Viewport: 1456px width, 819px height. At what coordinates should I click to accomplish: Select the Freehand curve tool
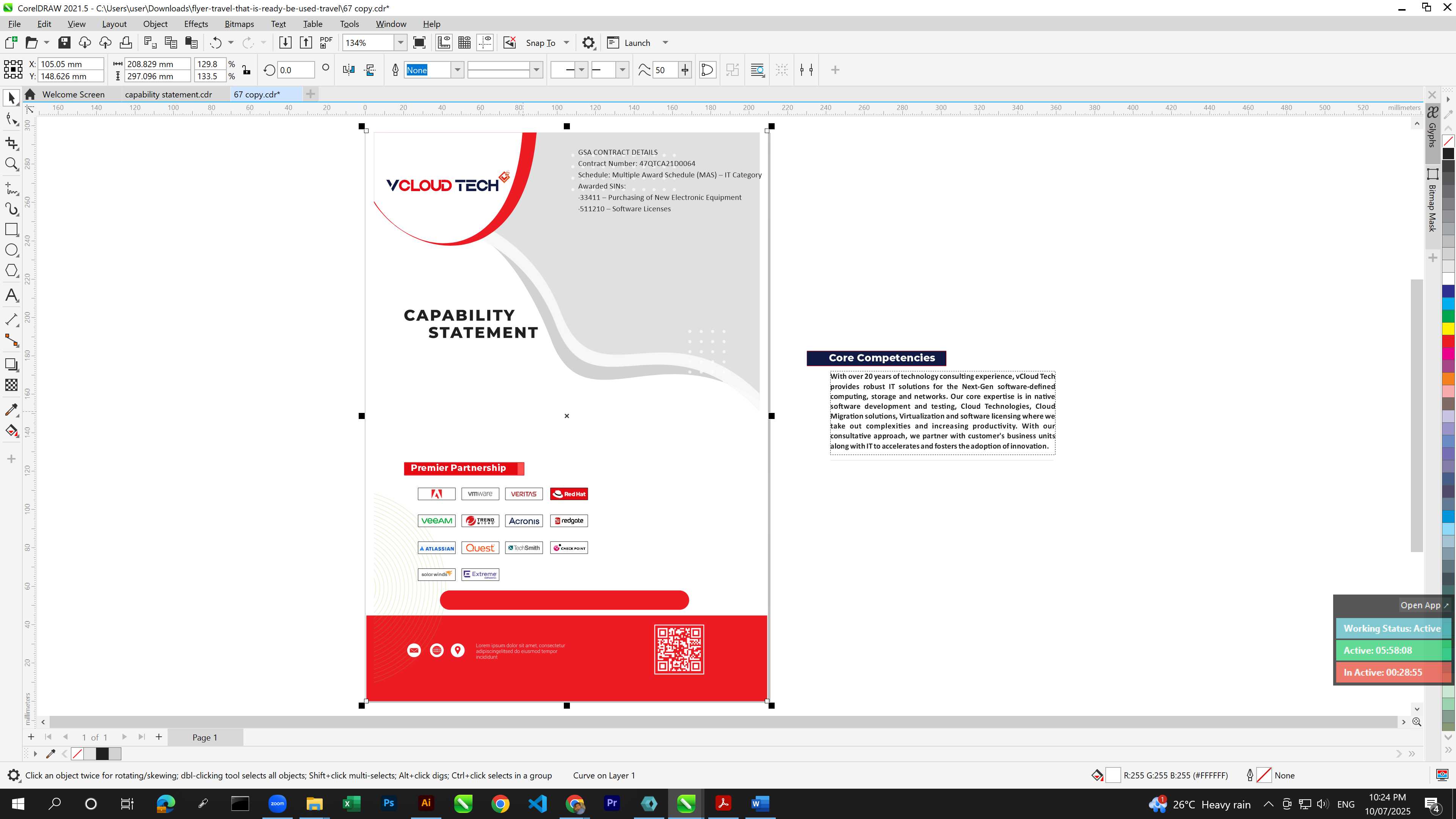11,188
